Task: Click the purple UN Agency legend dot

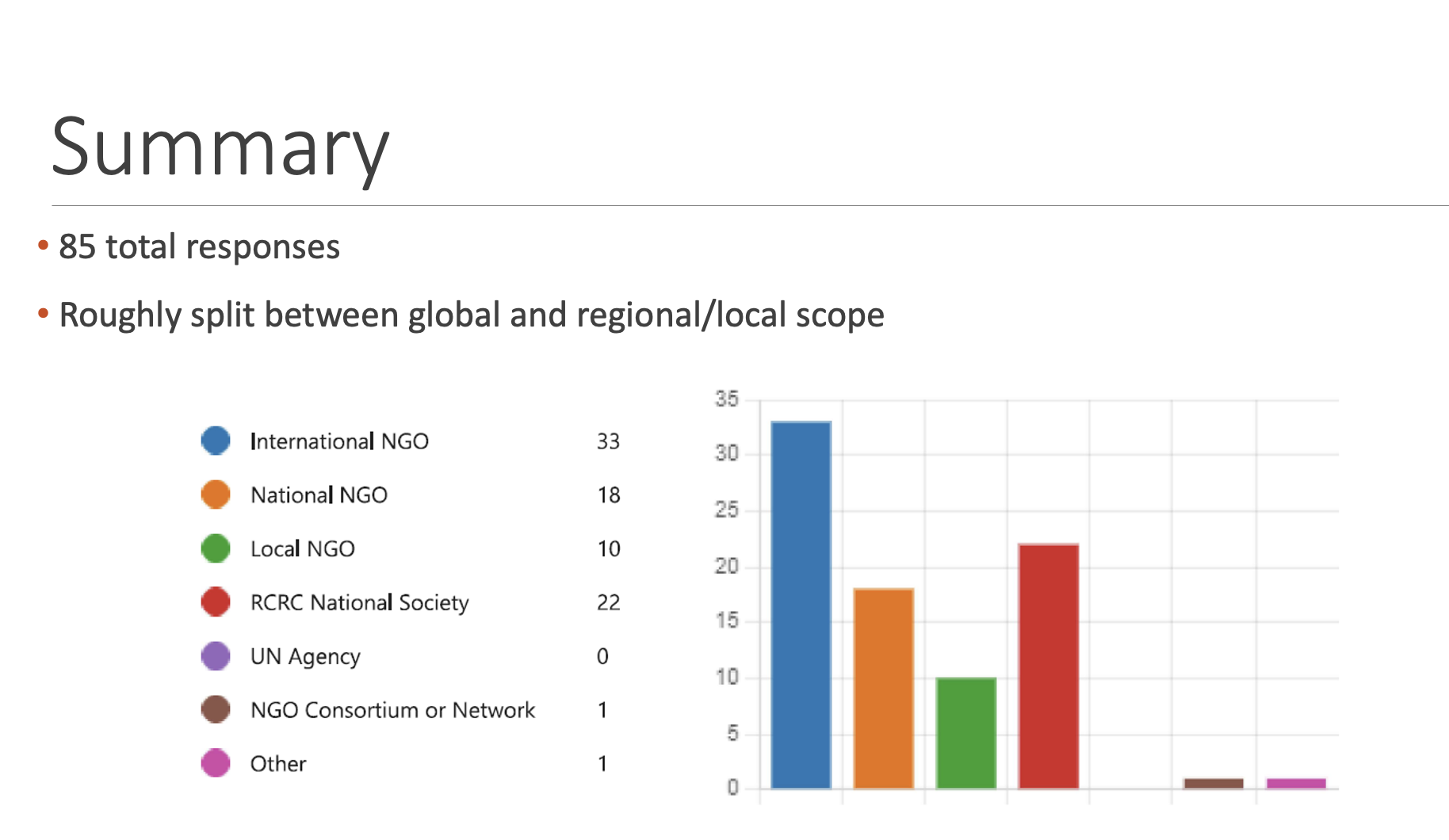Action: click(216, 656)
